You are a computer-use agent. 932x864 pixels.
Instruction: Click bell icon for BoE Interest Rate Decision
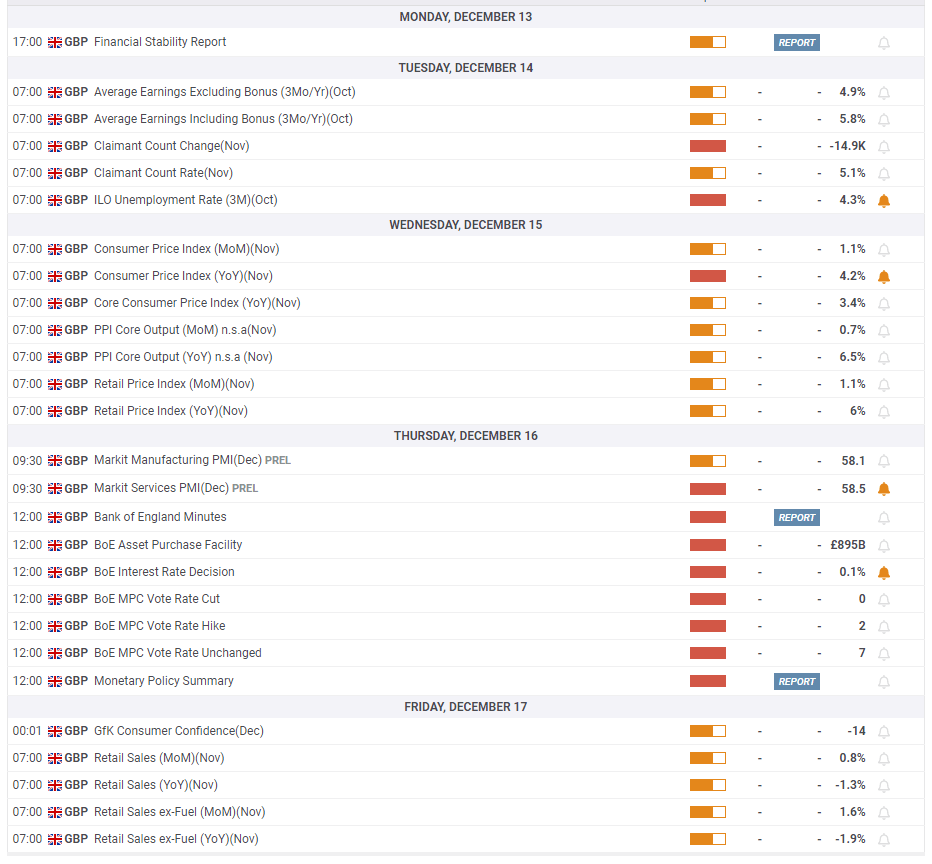[x=884, y=573]
